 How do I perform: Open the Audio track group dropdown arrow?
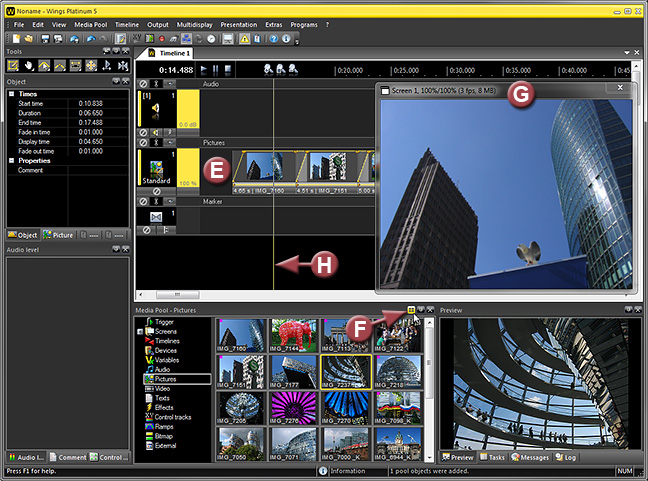[169, 84]
